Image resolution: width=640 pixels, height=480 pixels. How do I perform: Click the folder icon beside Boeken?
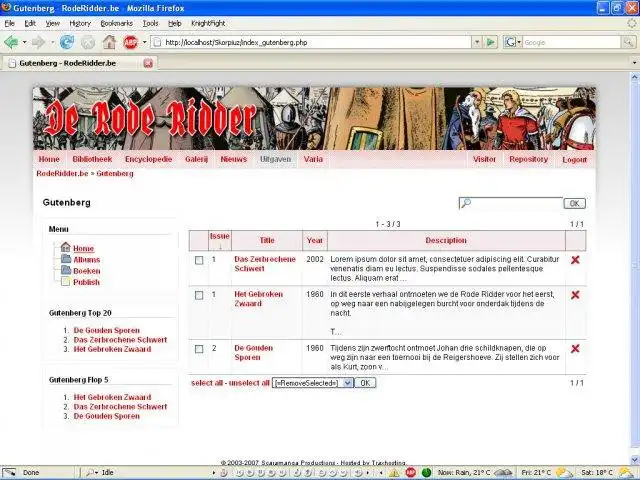pyautogui.click(x=66, y=270)
